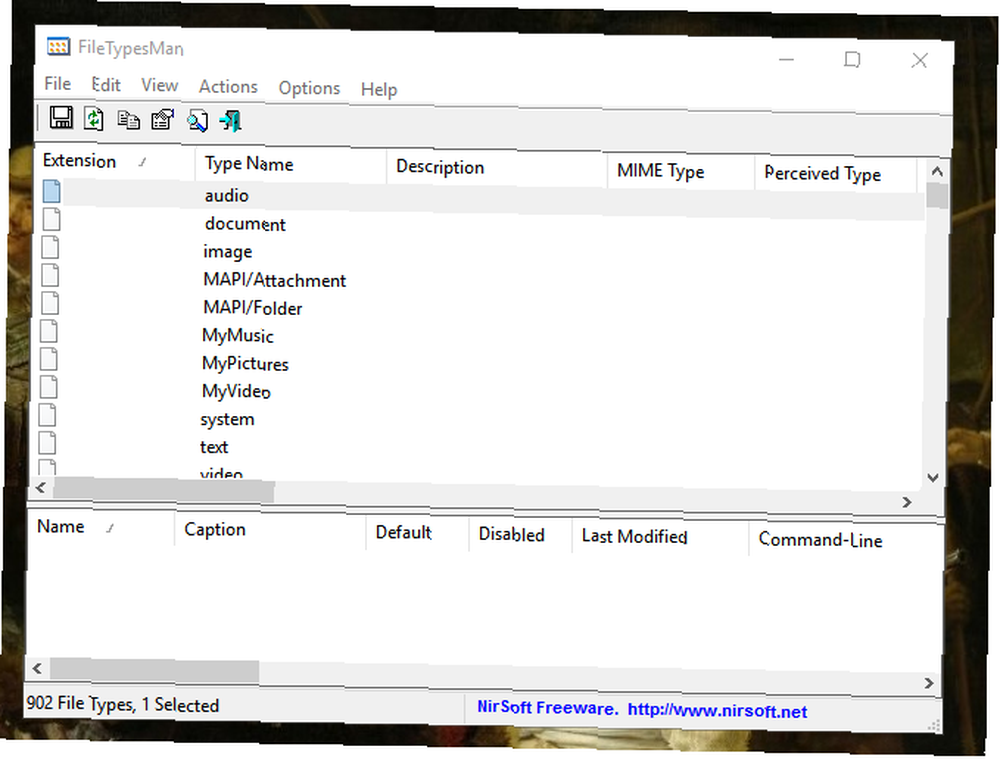
Task: Select the MyMusic row text
Action: (x=237, y=335)
